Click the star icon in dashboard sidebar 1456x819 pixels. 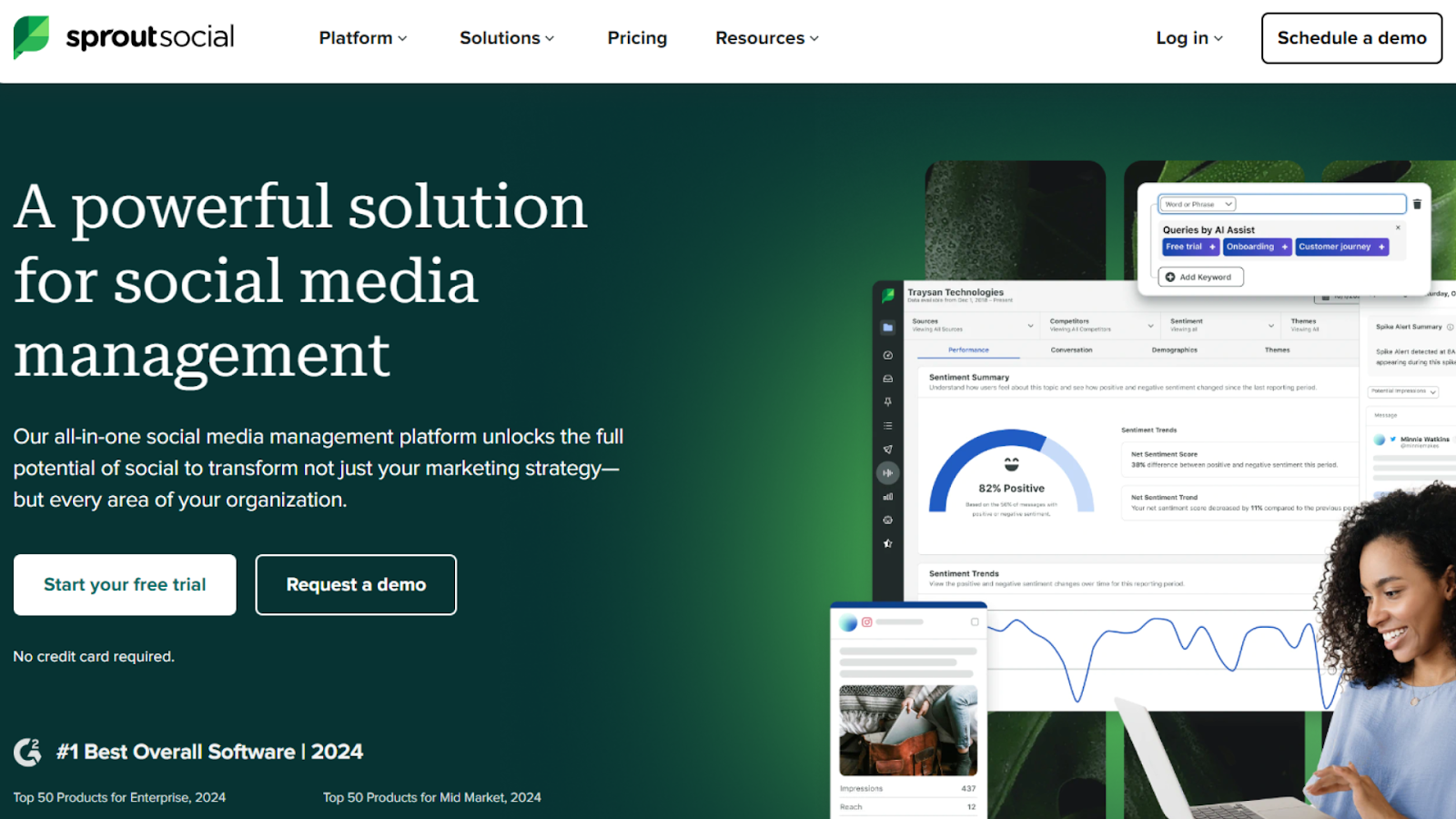pos(888,543)
